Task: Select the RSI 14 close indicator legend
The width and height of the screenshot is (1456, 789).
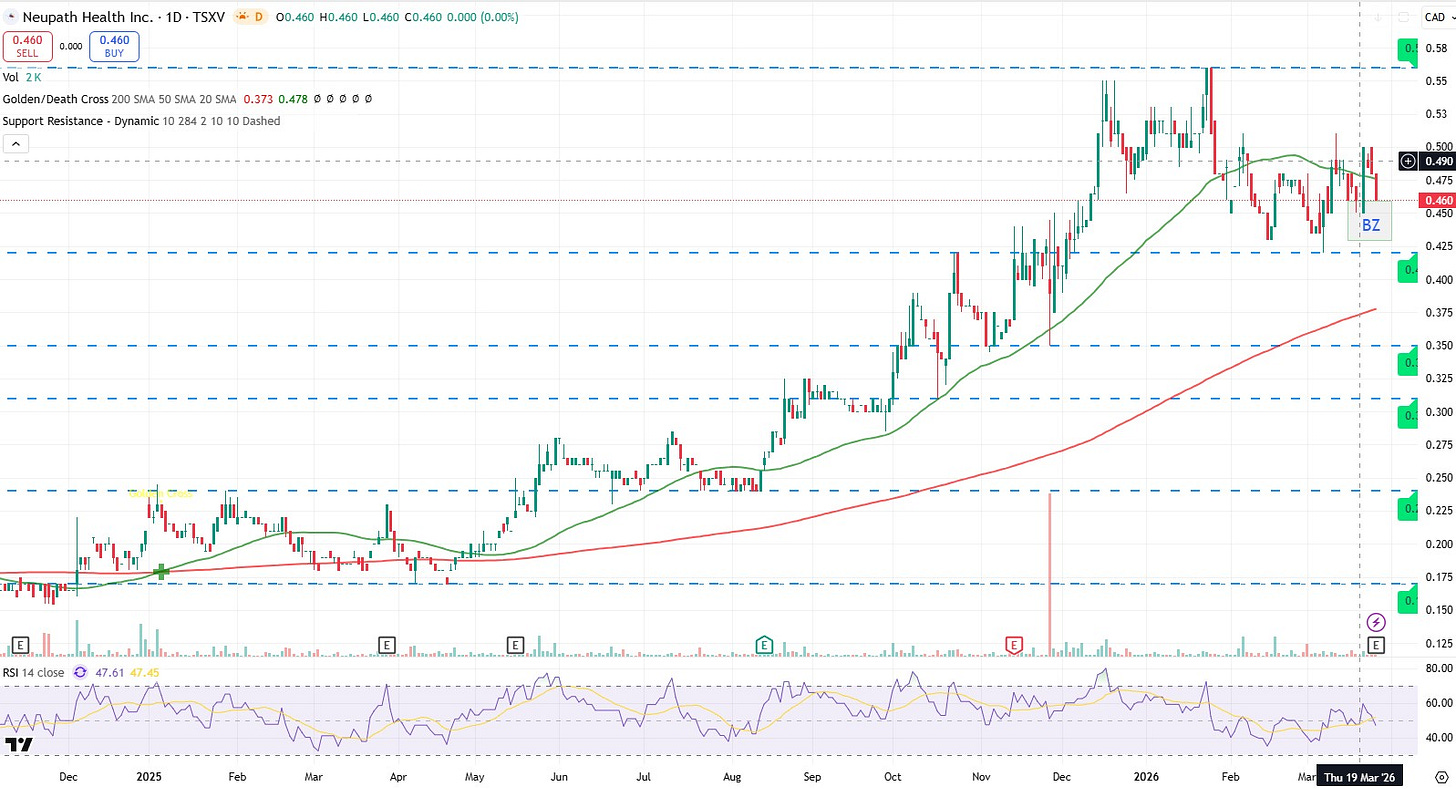Action: (33, 673)
